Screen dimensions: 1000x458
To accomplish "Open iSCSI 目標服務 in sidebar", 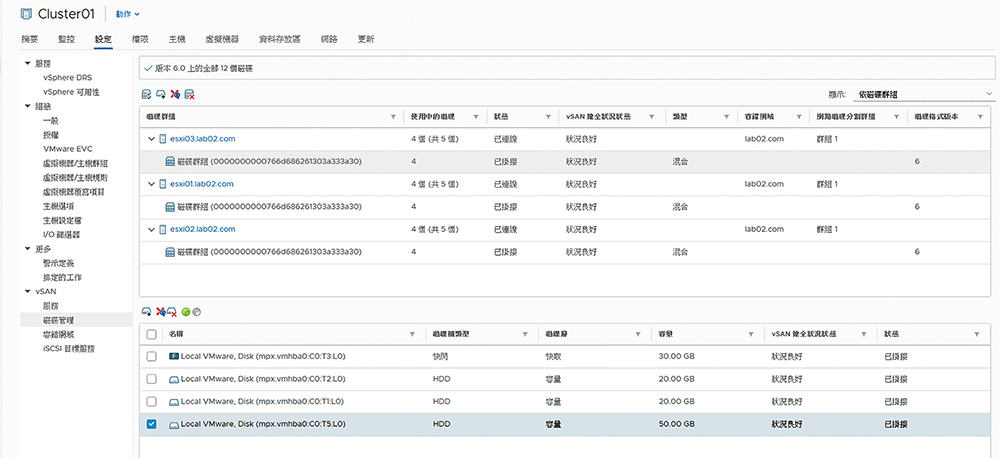I will (x=68, y=349).
